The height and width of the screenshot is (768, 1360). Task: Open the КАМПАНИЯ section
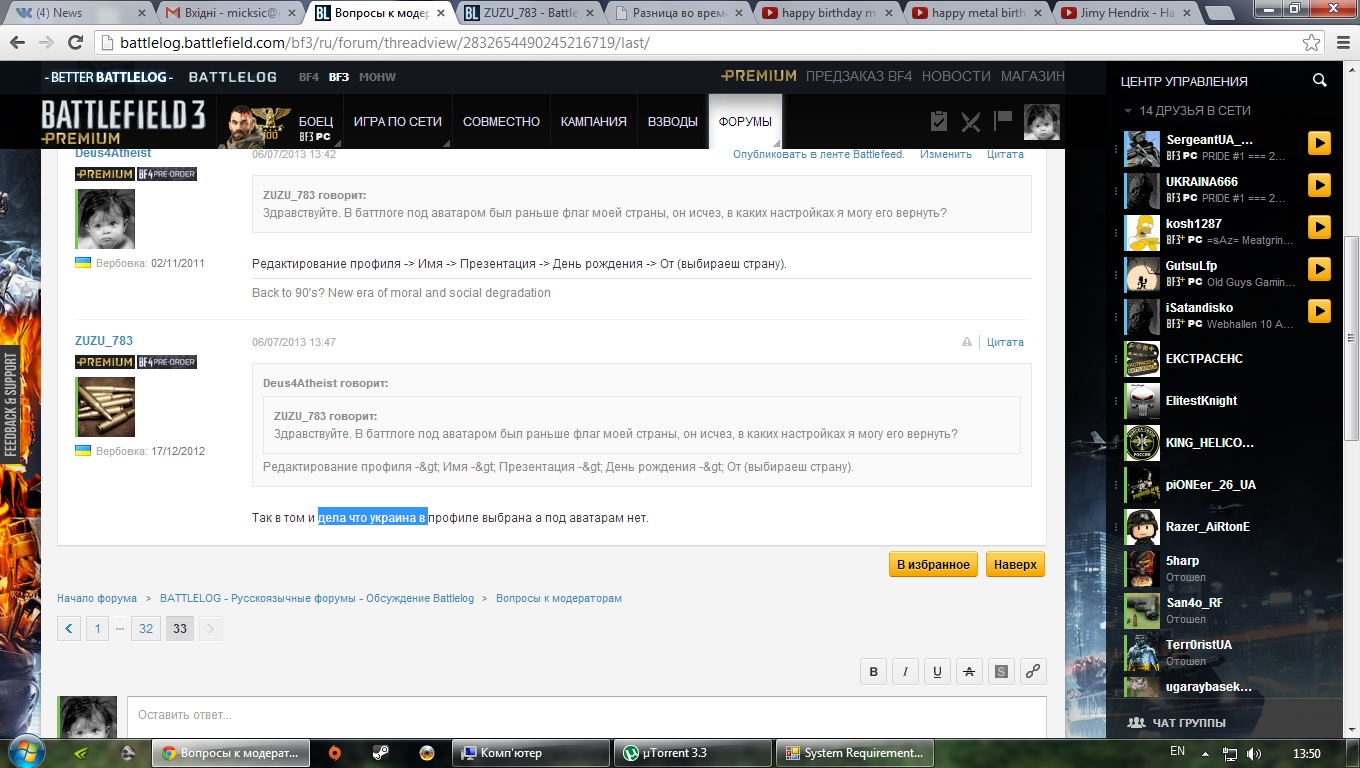point(594,122)
